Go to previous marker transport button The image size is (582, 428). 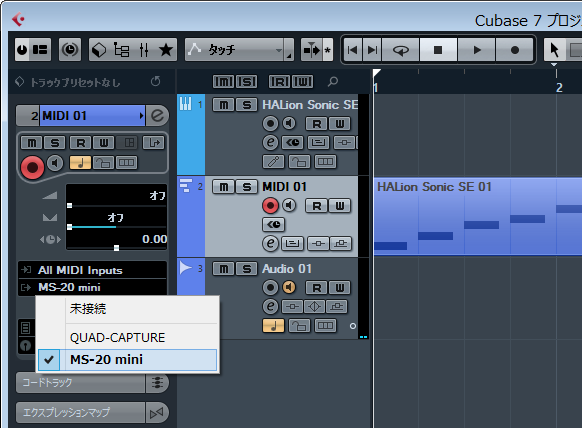pos(352,49)
